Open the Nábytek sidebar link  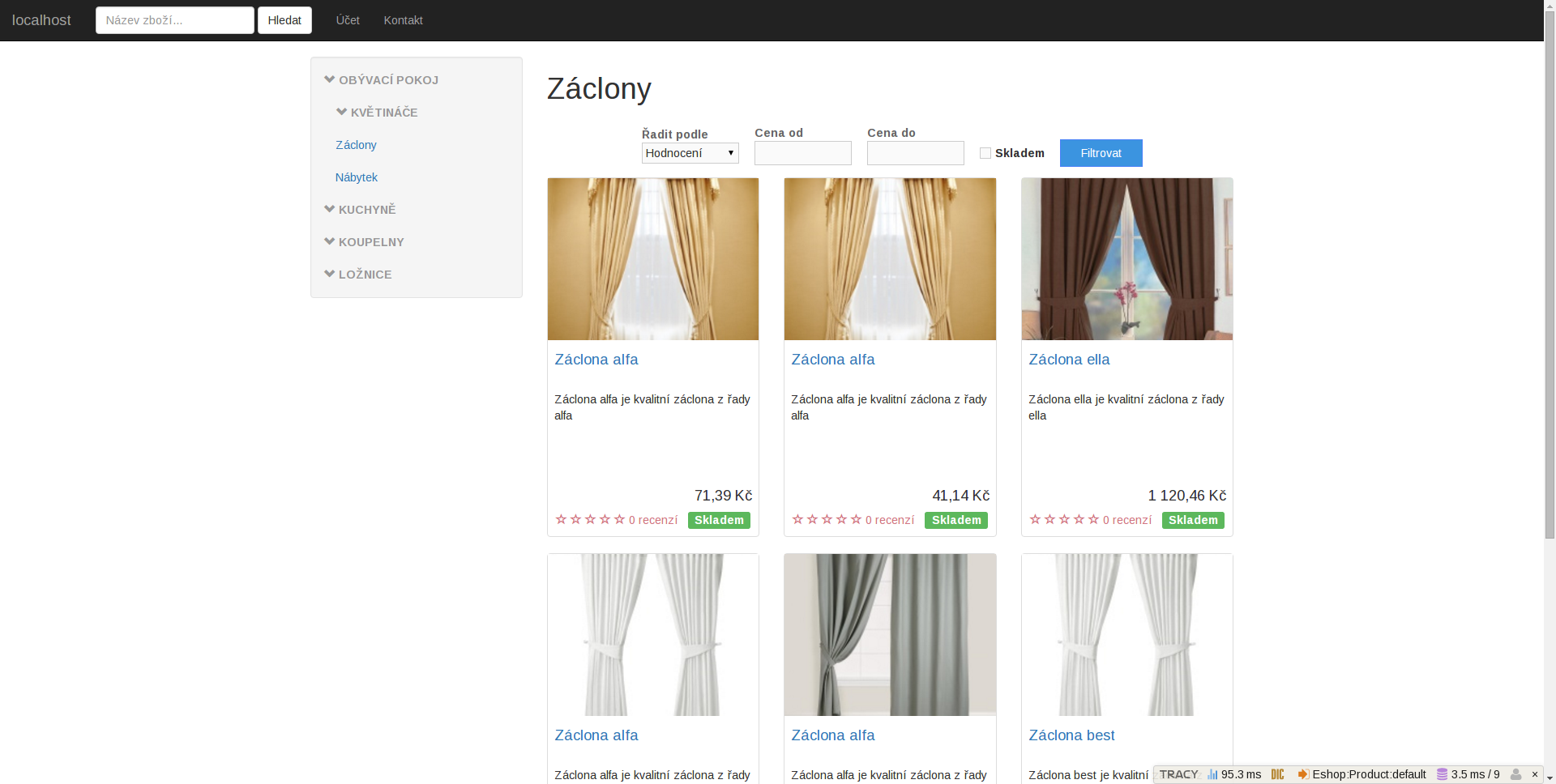356,177
